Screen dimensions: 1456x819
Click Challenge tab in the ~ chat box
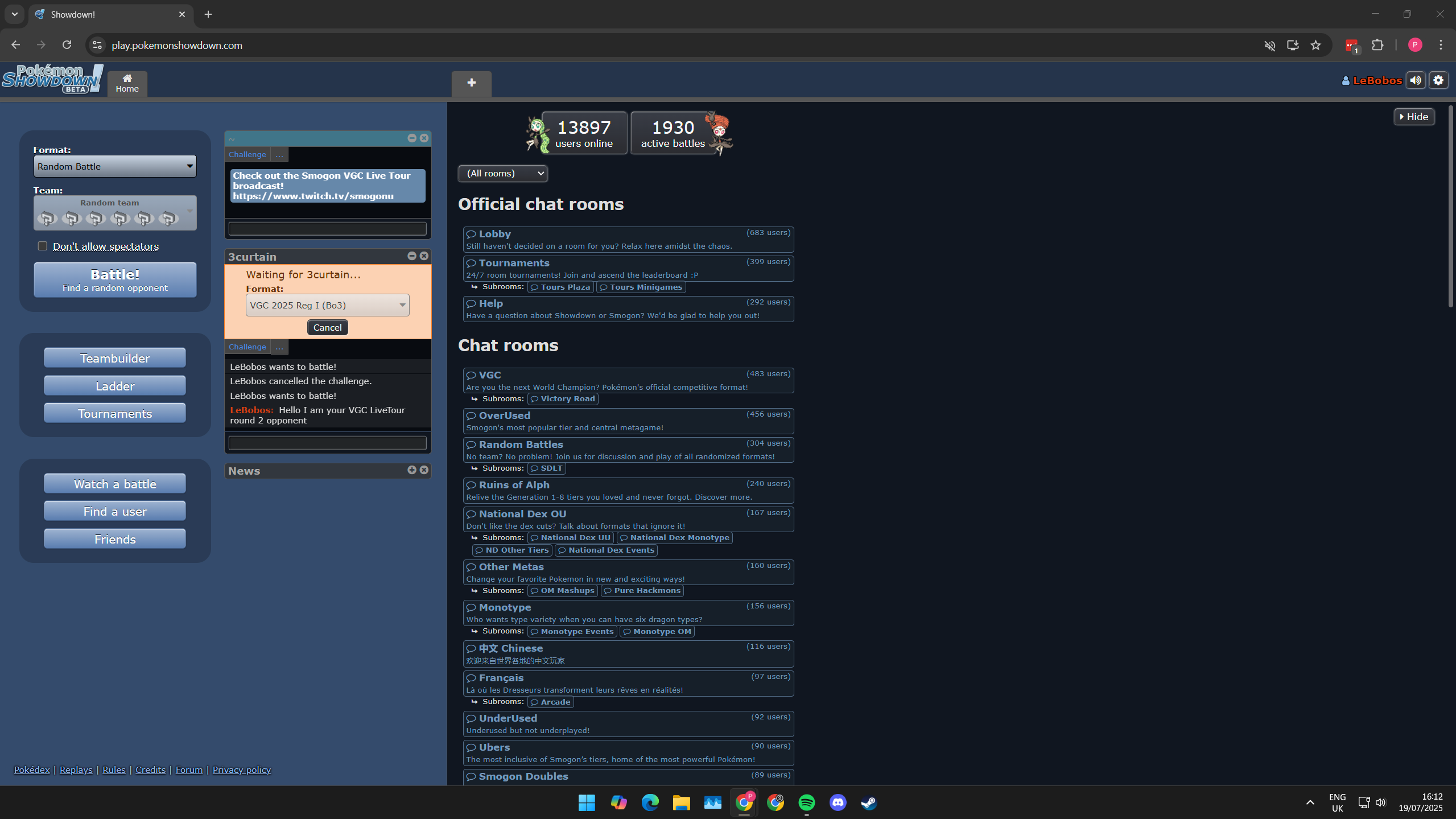[247, 154]
